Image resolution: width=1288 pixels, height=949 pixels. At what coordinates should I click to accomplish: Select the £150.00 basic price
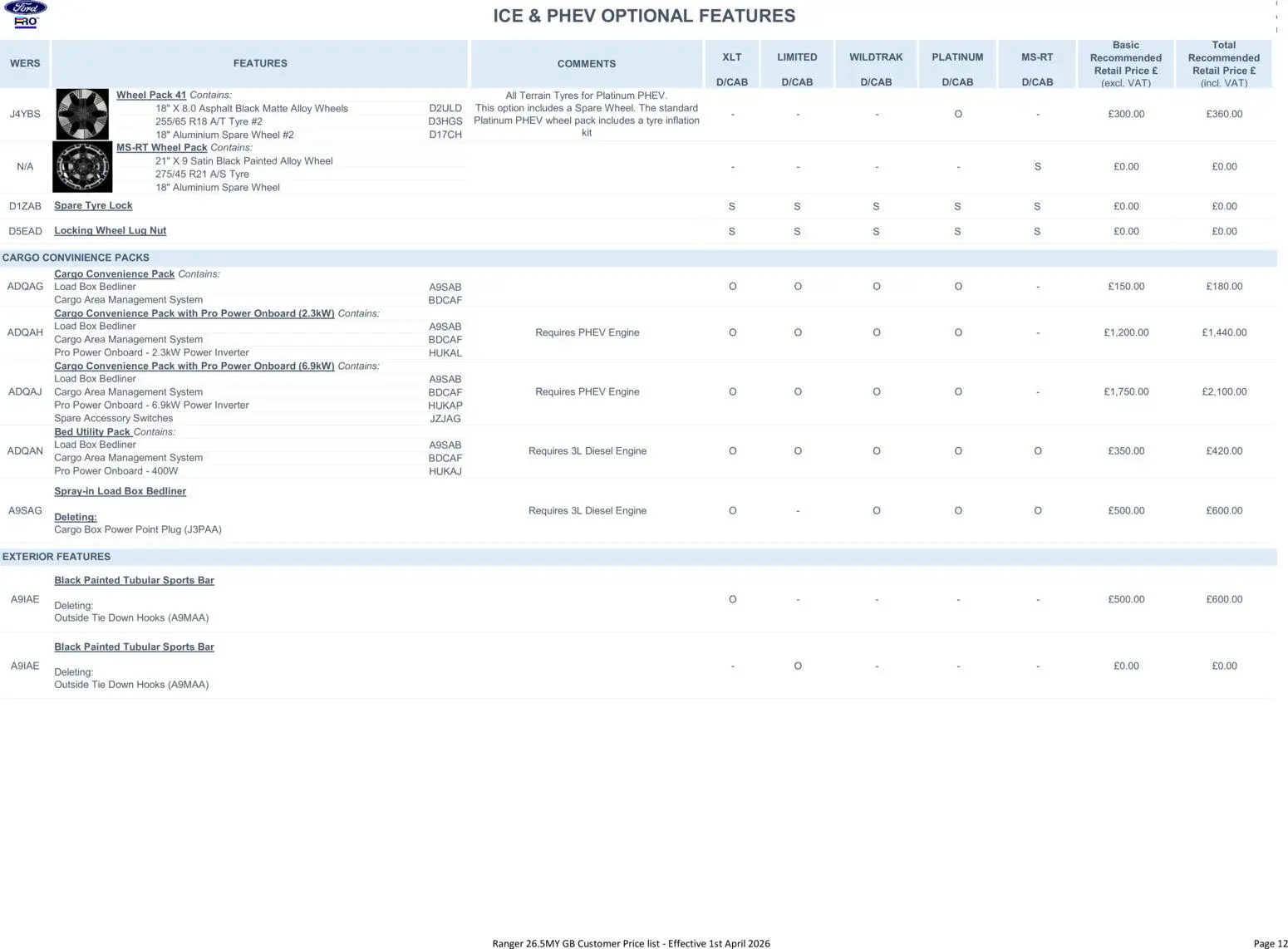pos(1126,286)
